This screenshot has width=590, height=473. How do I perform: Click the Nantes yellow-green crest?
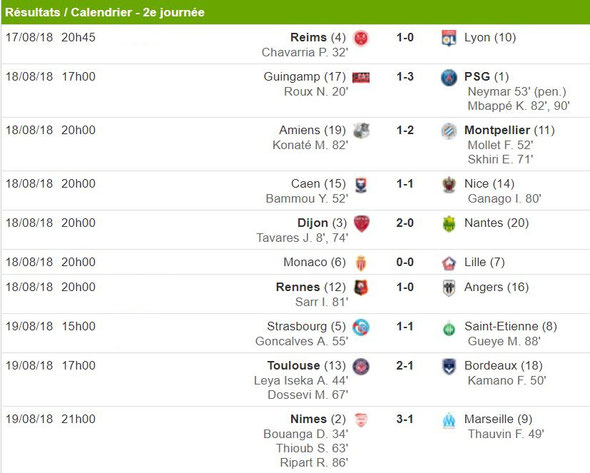[x=449, y=224]
